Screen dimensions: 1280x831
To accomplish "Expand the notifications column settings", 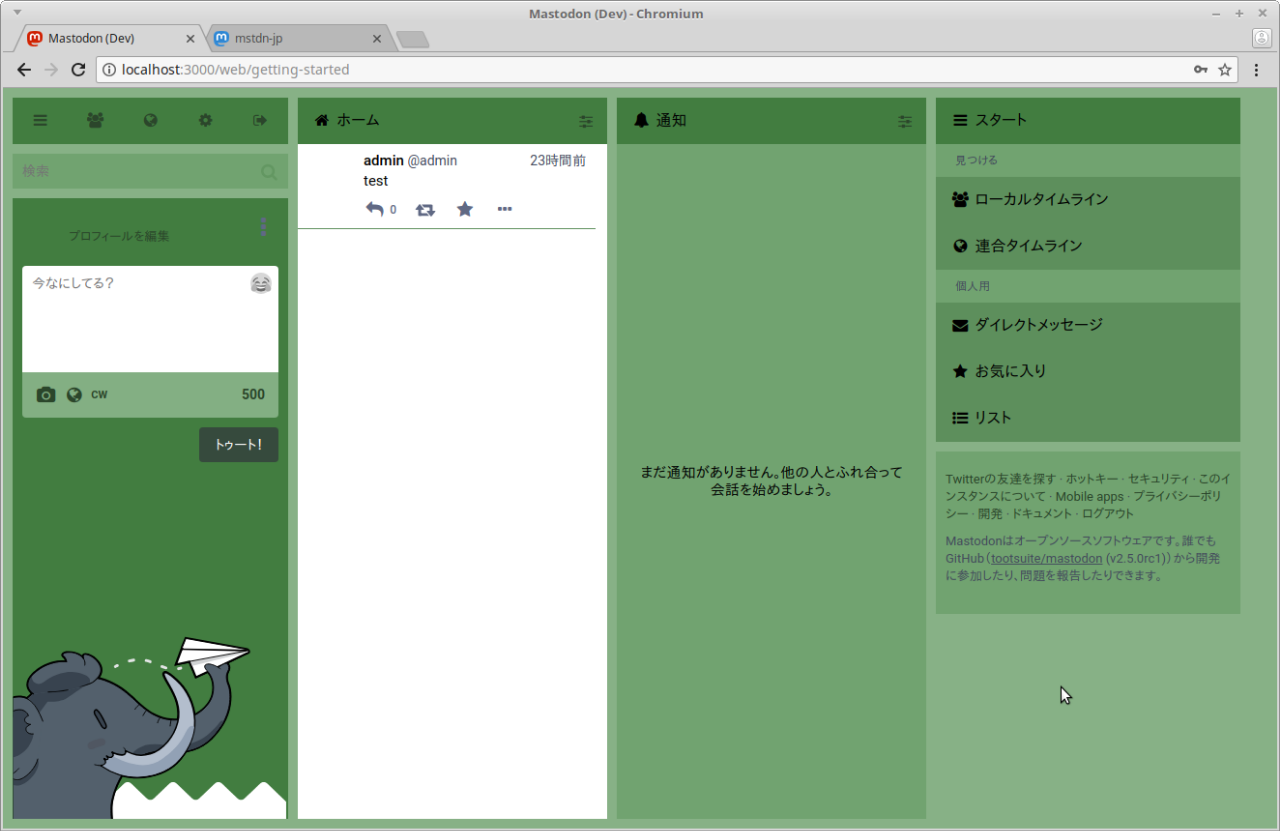I will tap(905, 121).
